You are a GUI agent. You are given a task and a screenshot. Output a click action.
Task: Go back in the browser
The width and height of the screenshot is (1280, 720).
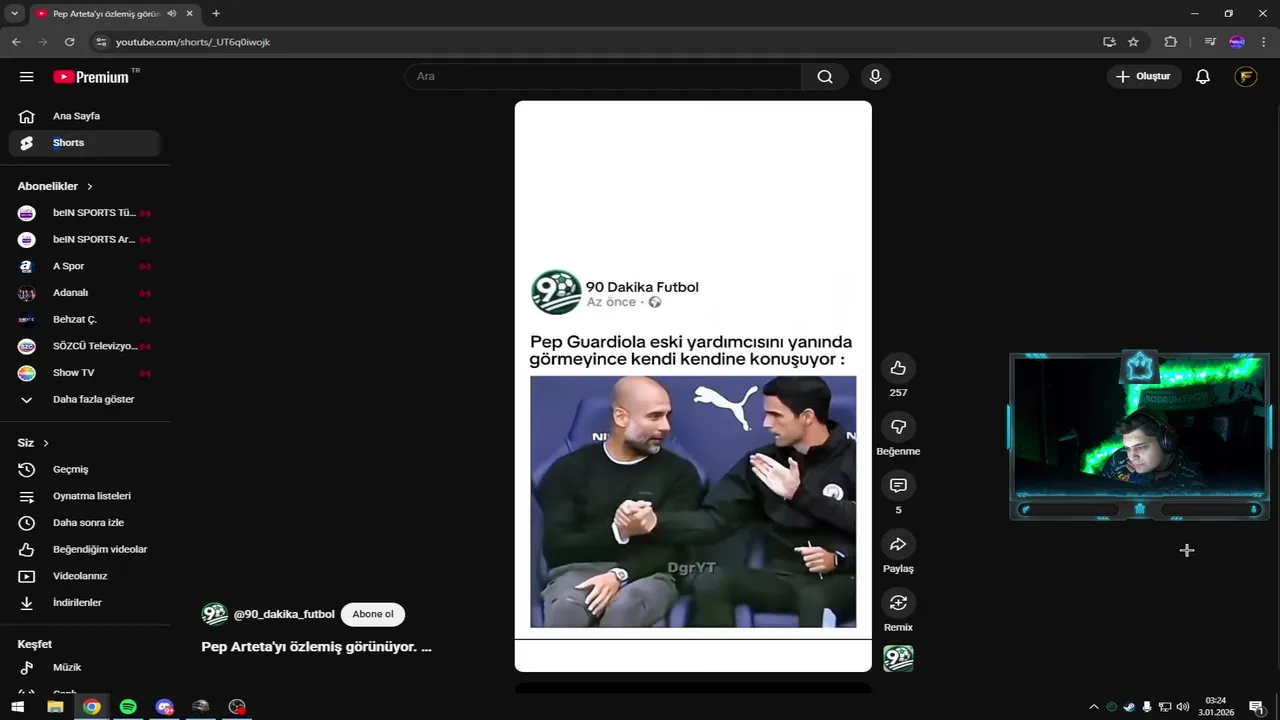[16, 42]
